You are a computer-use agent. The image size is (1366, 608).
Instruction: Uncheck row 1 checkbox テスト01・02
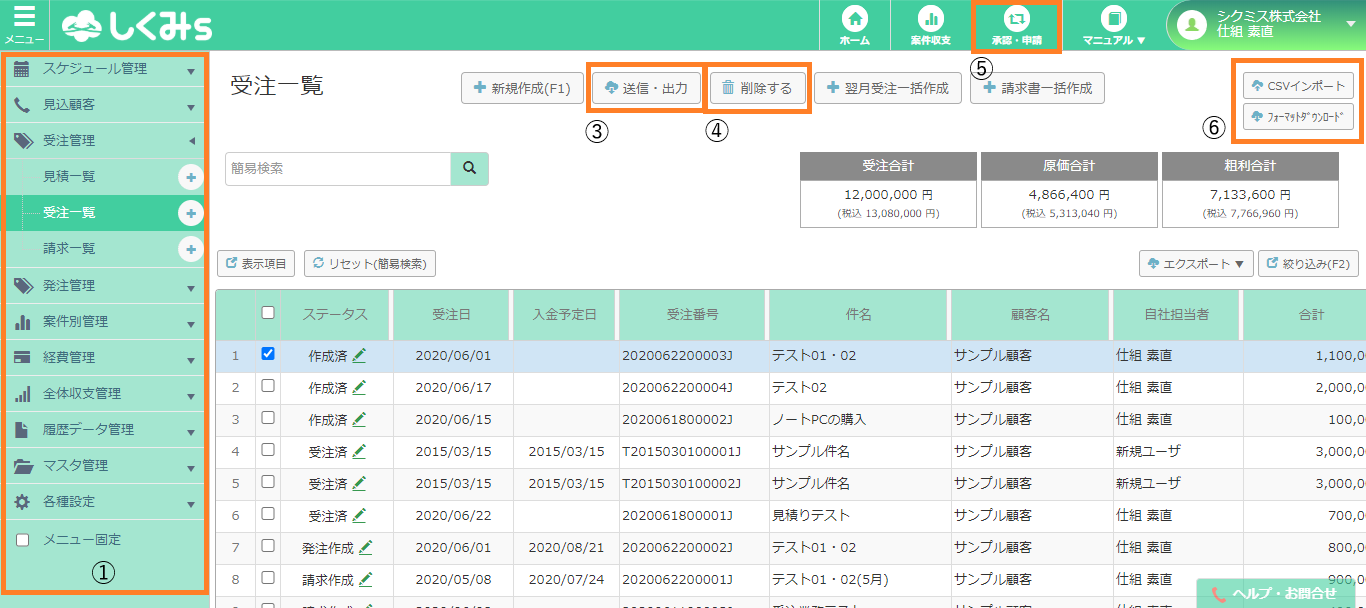267,354
